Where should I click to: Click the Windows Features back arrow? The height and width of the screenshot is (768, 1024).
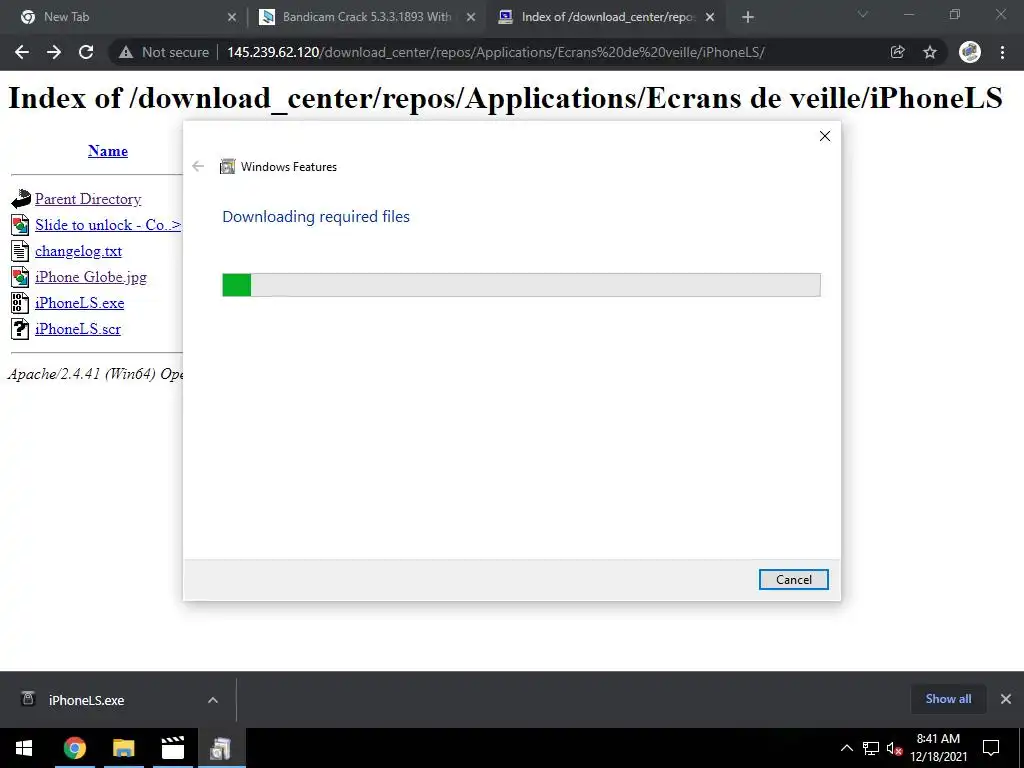[x=198, y=167]
